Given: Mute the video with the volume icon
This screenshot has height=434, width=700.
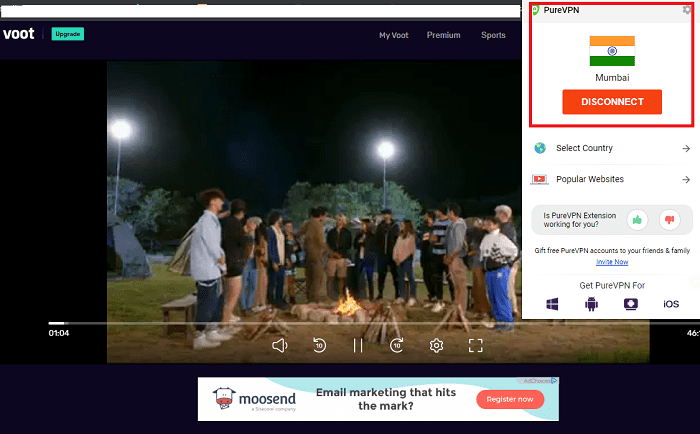Looking at the screenshot, I should [x=280, y=345].
